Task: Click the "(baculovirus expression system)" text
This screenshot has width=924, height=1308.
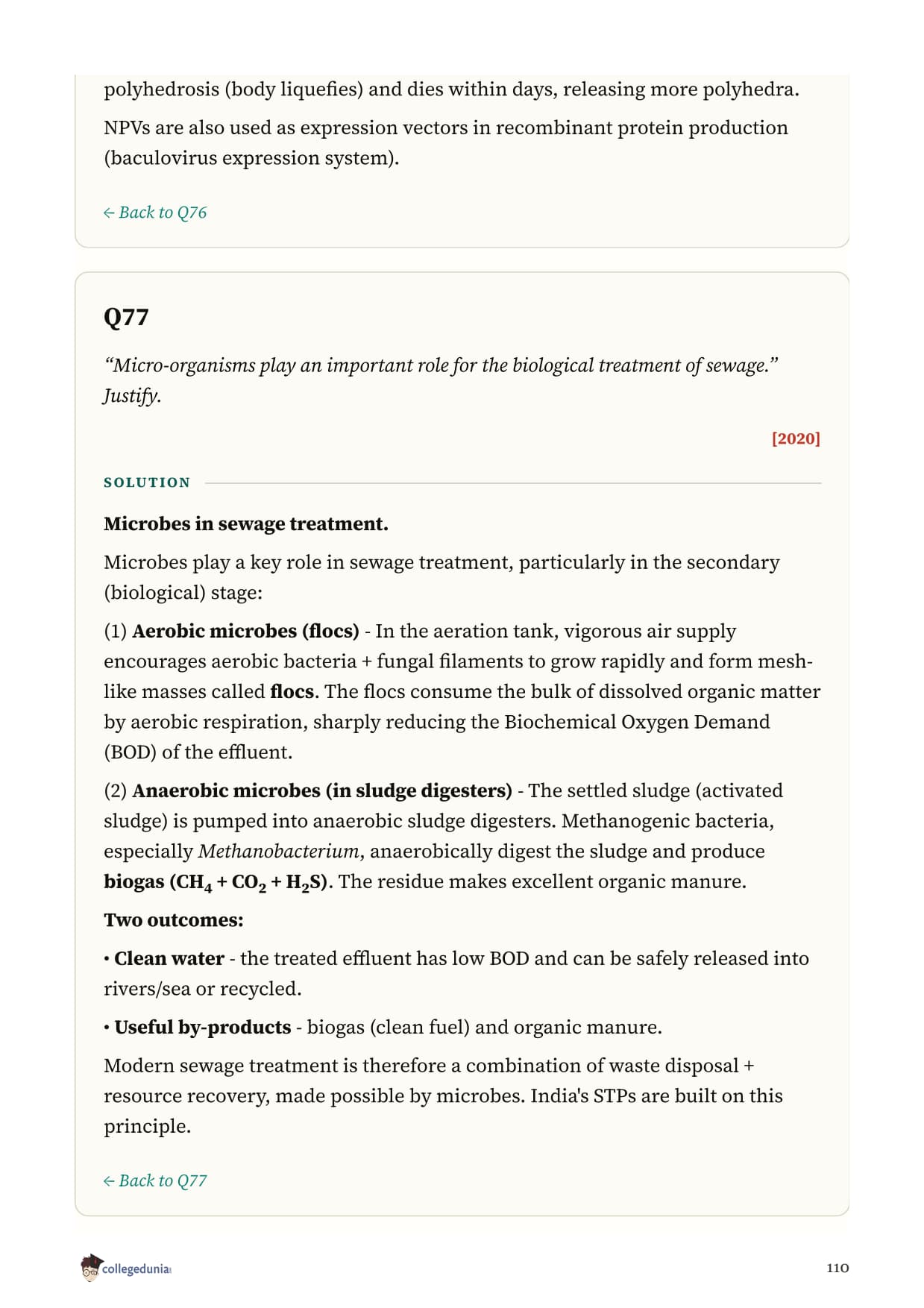Action: click(x=251, y=158)
